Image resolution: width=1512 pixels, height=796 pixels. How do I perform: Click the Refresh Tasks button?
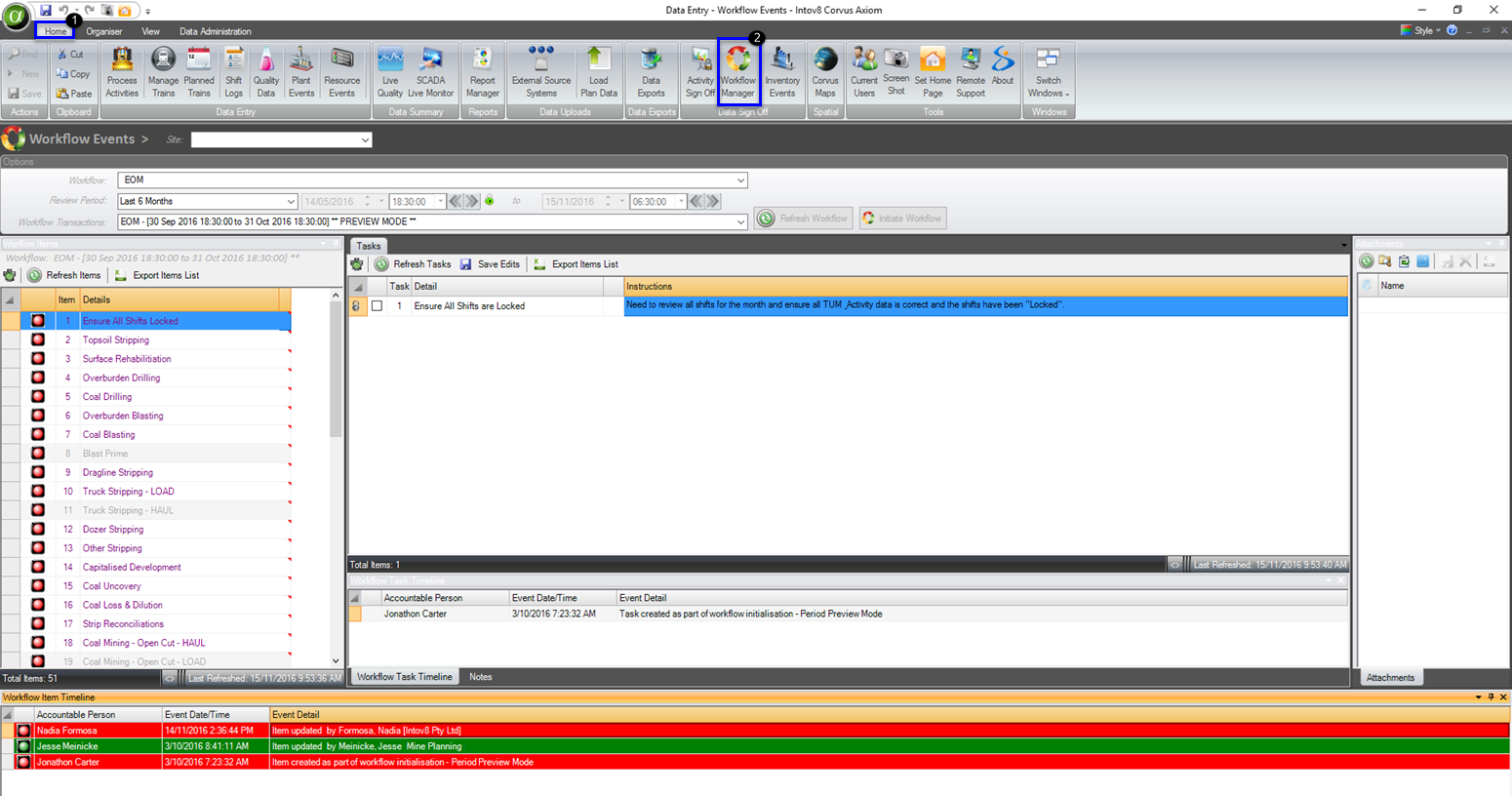(413, 264)
